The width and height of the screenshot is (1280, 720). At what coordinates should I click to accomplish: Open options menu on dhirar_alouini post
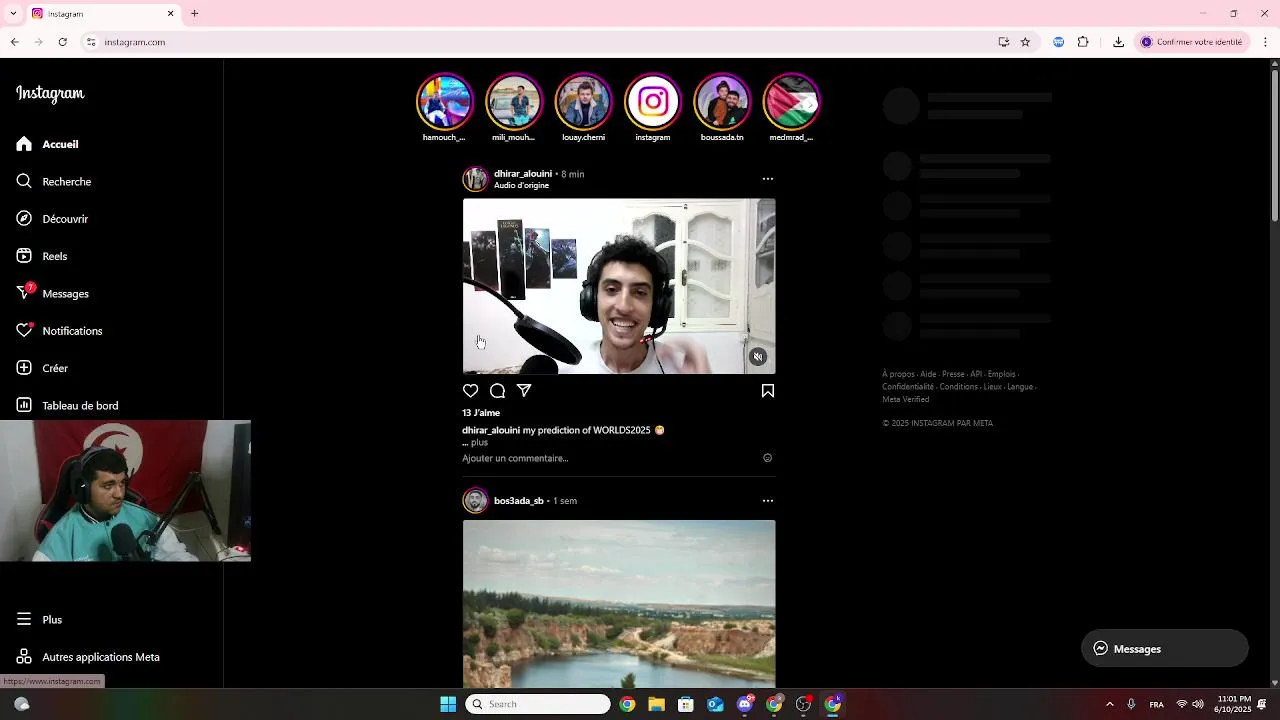pos(768,179)
